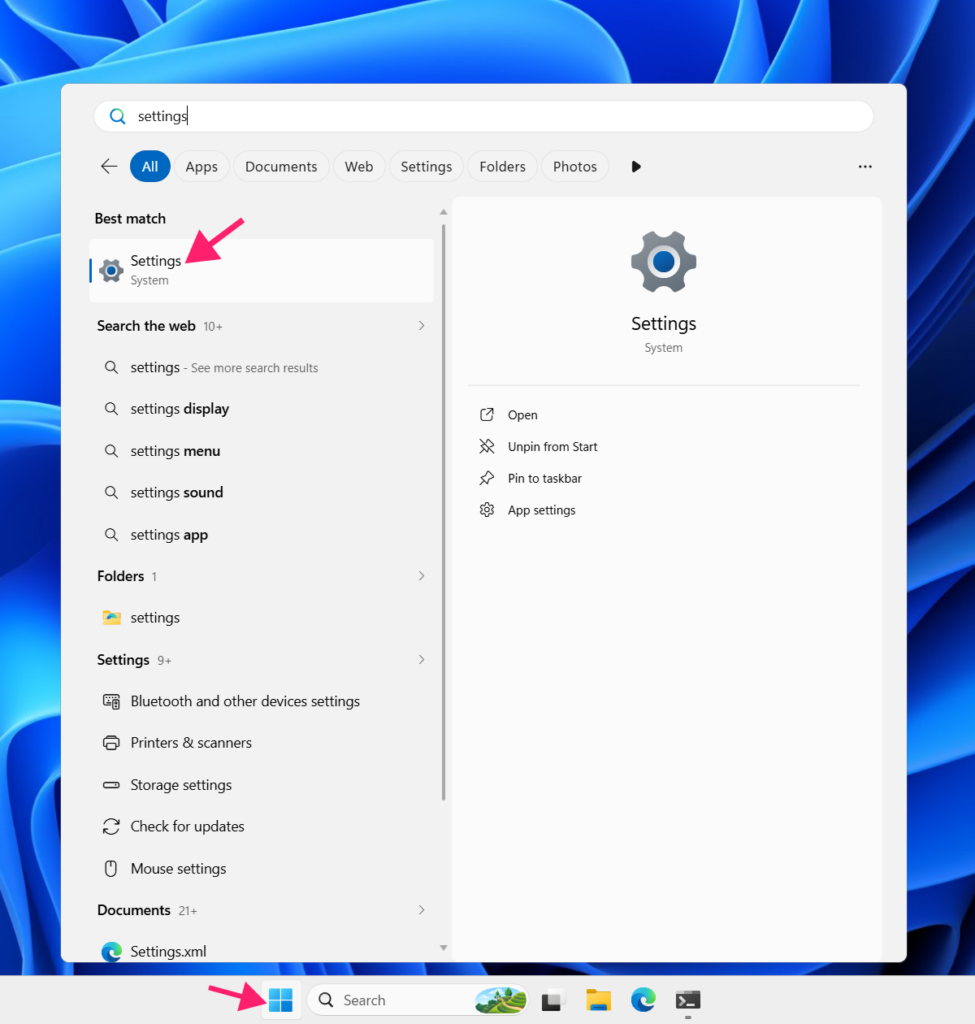Switch to the Folders filter tab
This screenshot has width=975, height=1024.
pos(502,167)
